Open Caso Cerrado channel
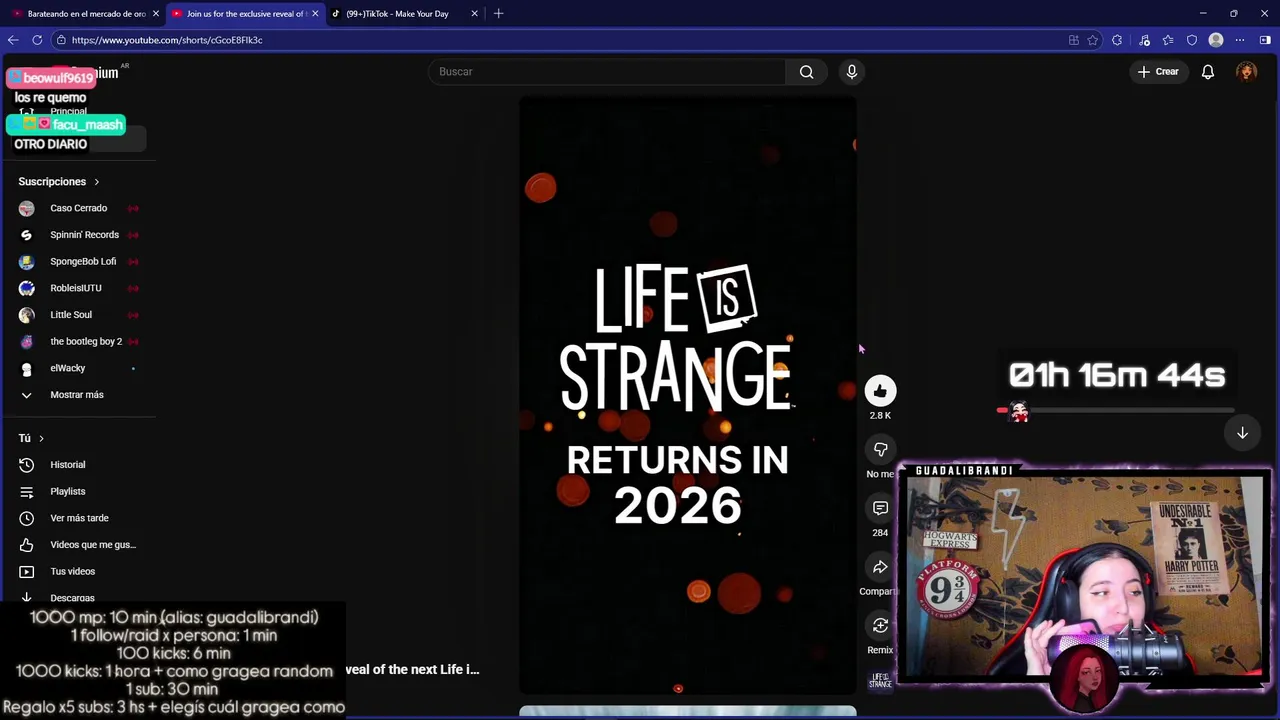The image size is (1280, 720). (x=78, y=208)
